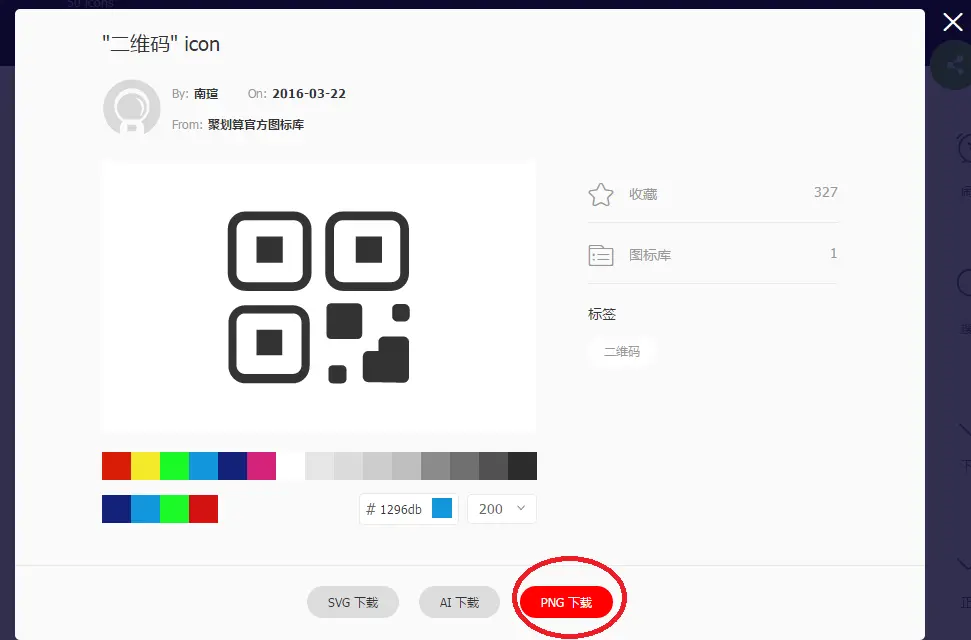
Task: Download the icon as SVG
Action: click(x=353, y=602)
